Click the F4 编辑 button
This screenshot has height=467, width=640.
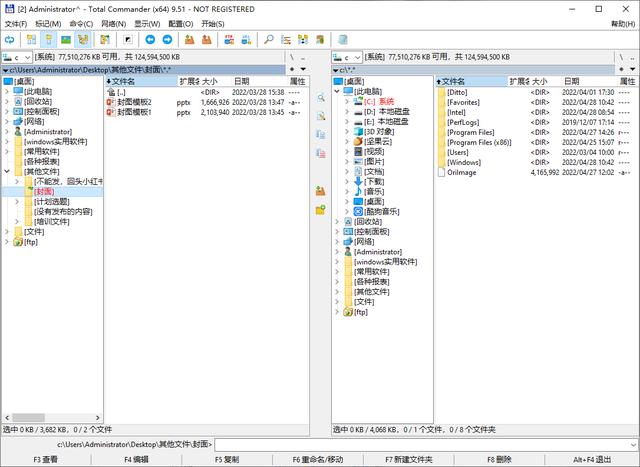[136, 460]
